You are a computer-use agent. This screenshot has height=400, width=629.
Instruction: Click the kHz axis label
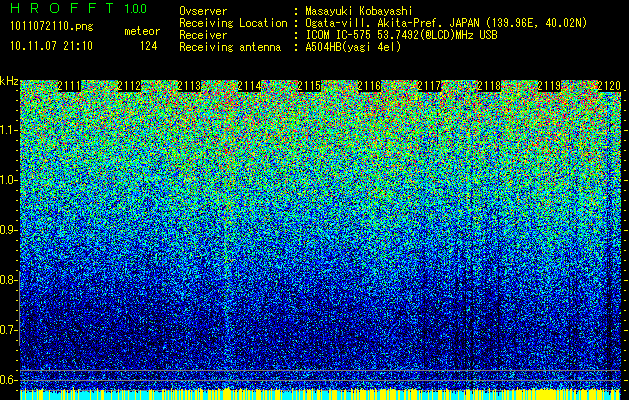coord(9,81)
